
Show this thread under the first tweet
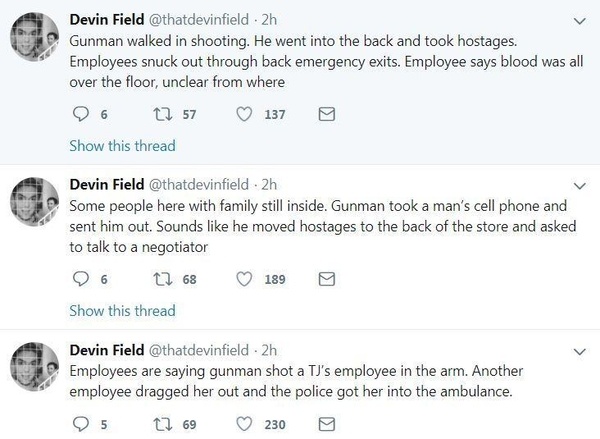(122, 146)
